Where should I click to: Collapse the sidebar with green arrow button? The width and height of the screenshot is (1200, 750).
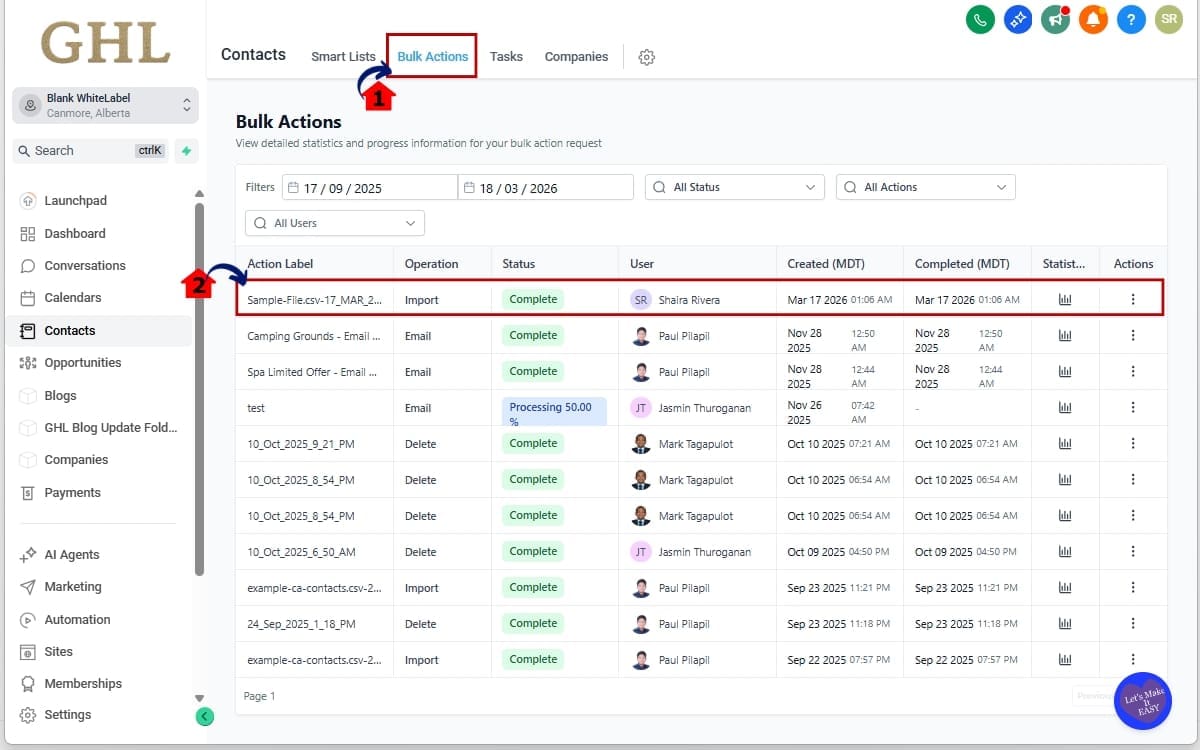[204, 716]
